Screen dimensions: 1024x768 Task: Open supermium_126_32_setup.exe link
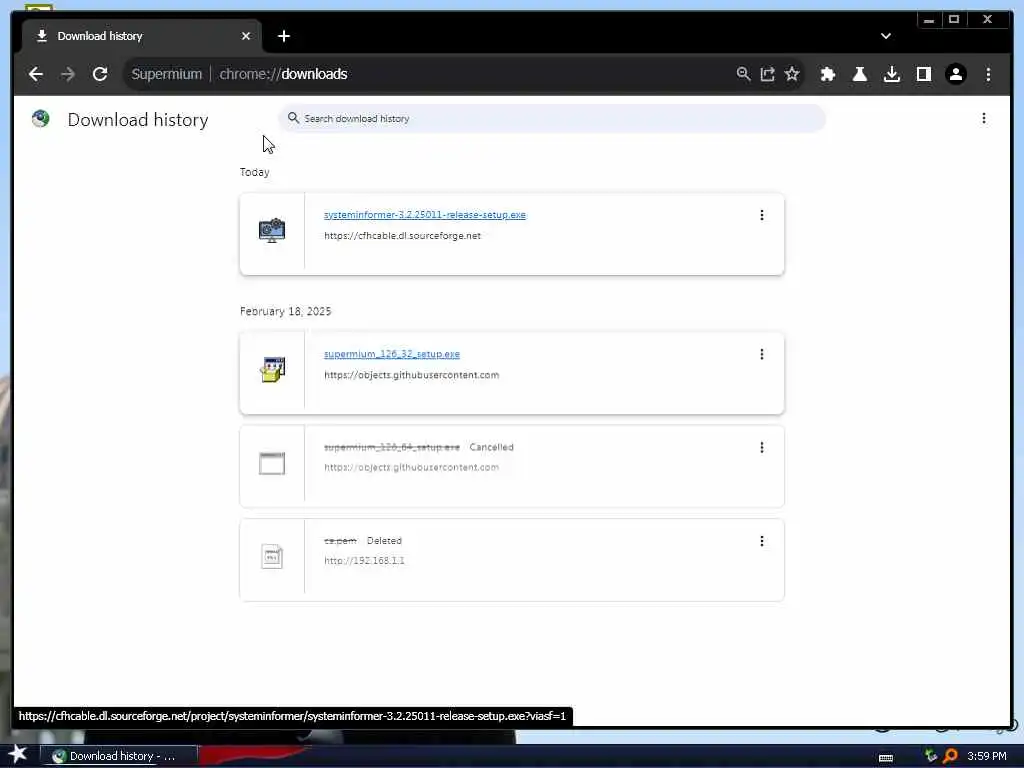(x=392, y=354)
